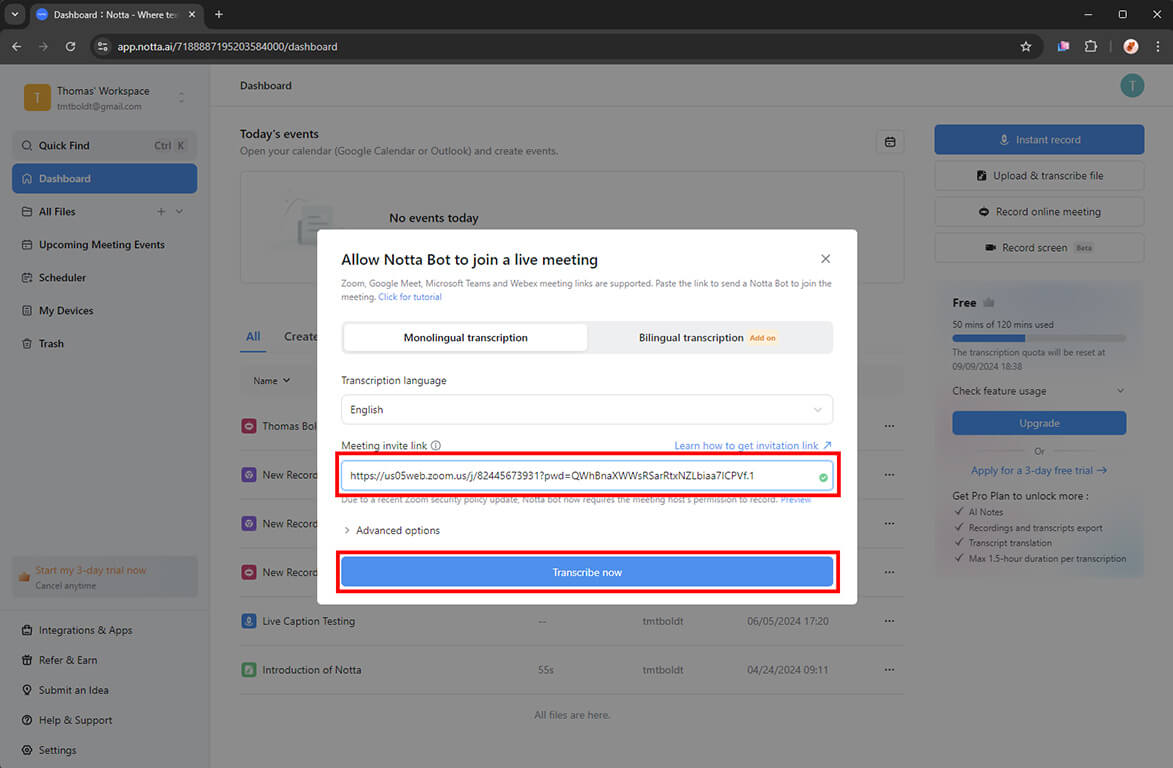Open the Chrome profile avatar
Viewport: 1173px width, 768px height.
[x=1130, y=46]
